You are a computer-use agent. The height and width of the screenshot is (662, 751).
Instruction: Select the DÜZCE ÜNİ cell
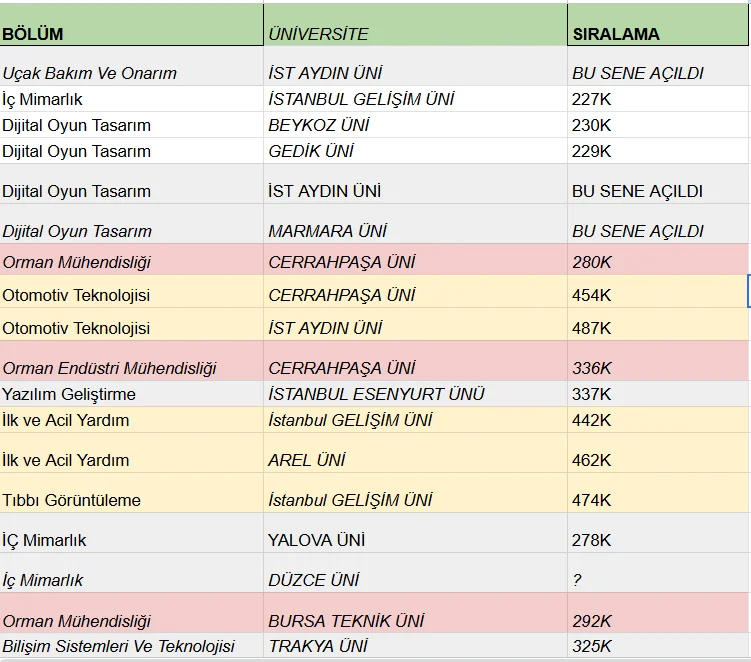pyautogui.click(x=415, y=573)
